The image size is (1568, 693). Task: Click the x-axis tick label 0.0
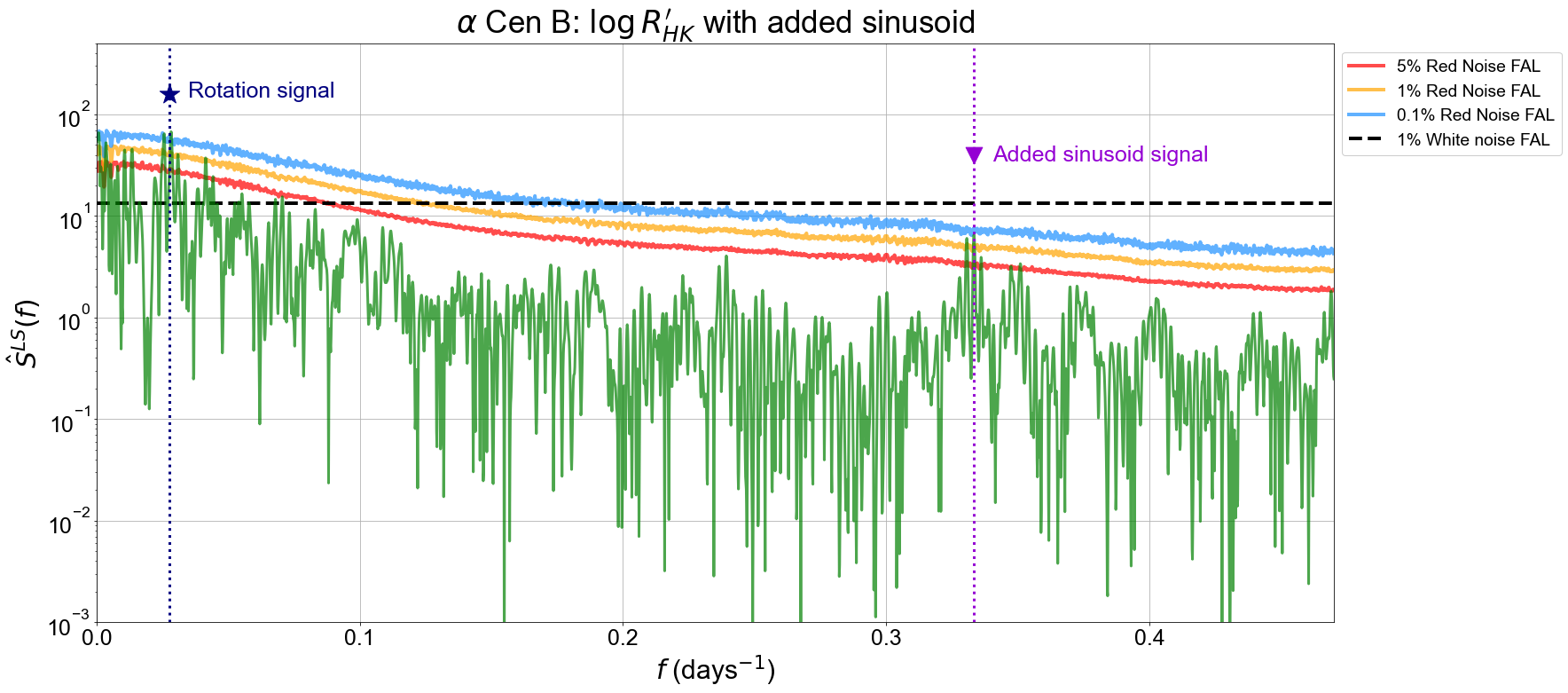(97, 637)
